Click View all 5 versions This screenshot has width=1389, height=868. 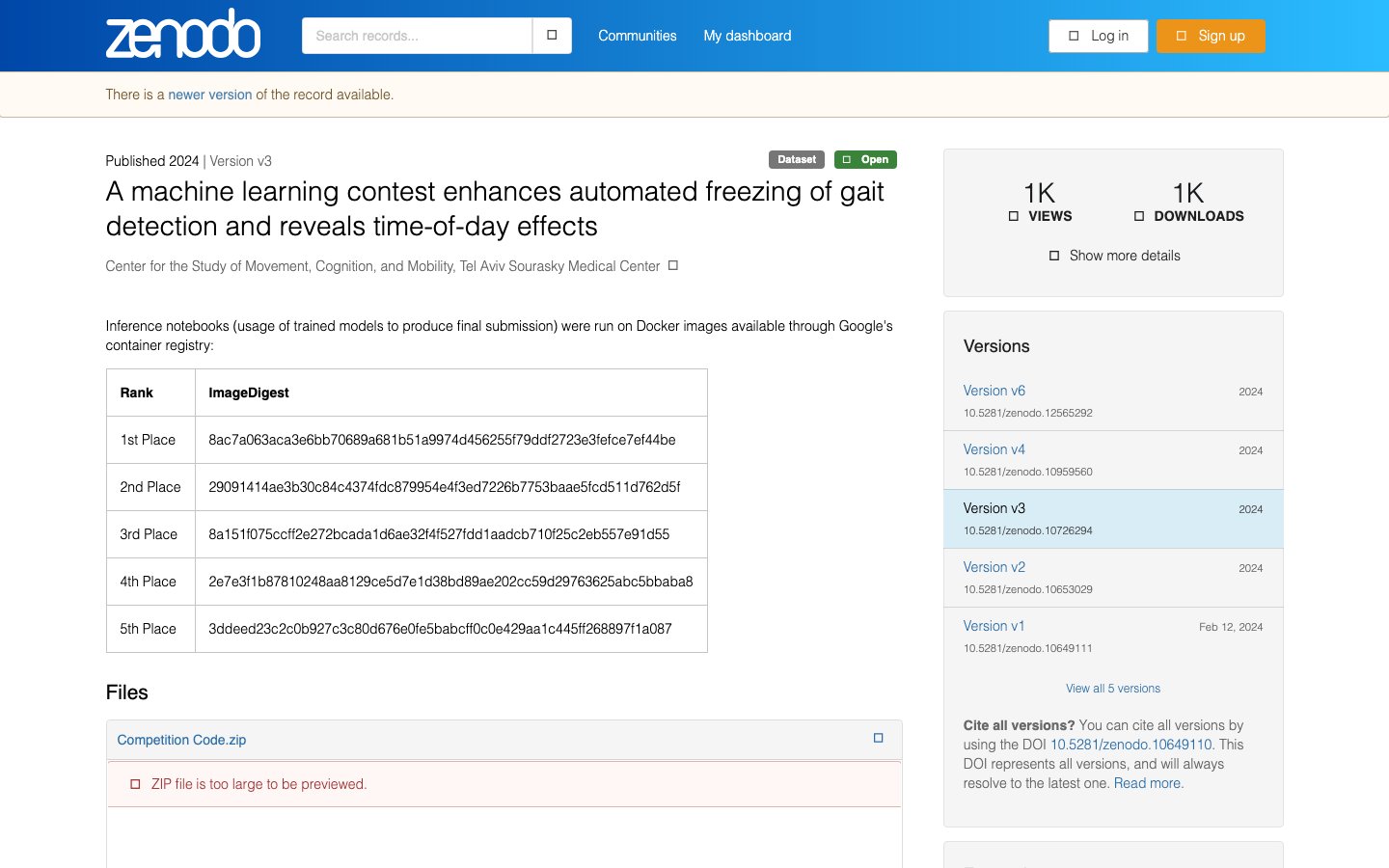(x=1113, y=689)
